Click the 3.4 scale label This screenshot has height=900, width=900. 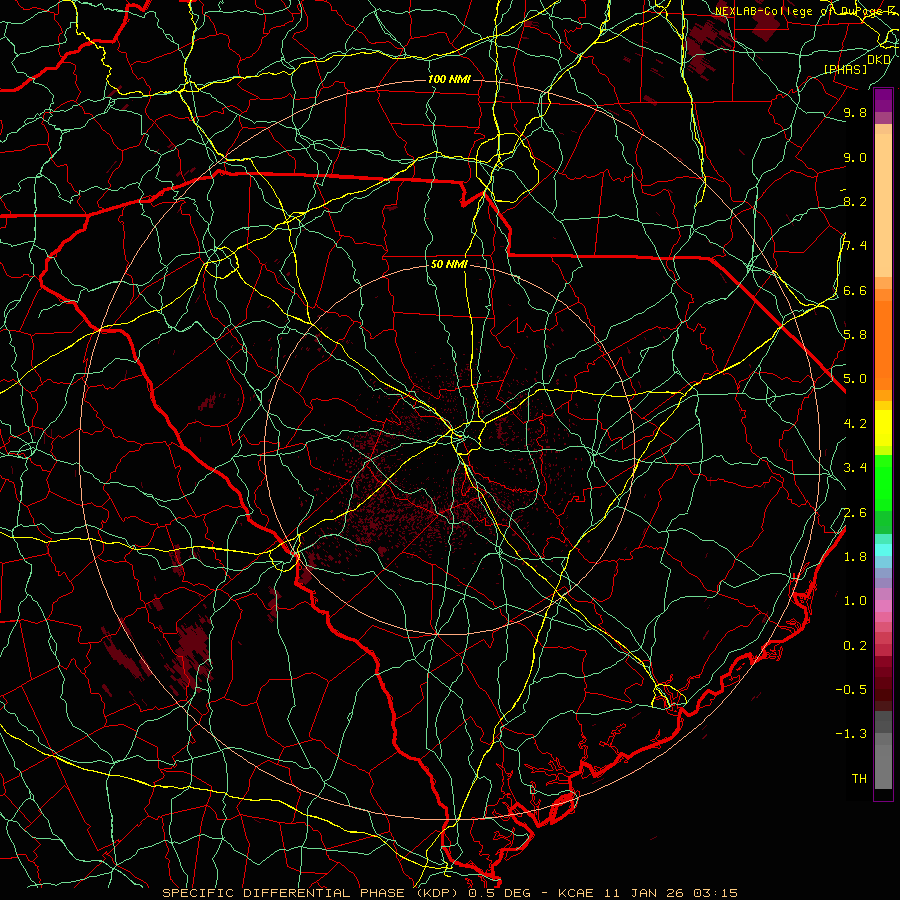point(855,468)
